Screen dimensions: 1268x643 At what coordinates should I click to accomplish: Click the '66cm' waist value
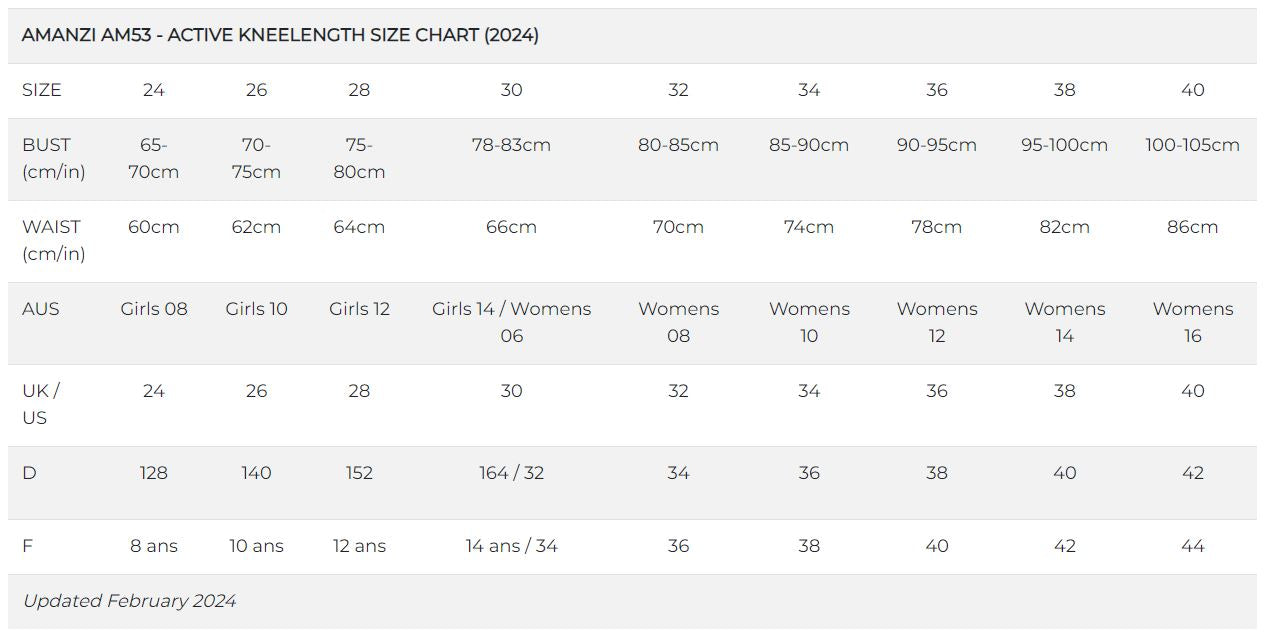(x=511, y=227)
